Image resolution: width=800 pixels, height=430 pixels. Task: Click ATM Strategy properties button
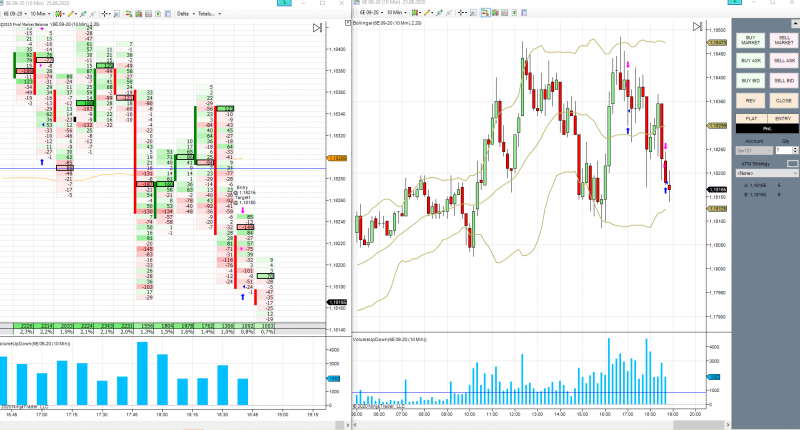[792, 163]
